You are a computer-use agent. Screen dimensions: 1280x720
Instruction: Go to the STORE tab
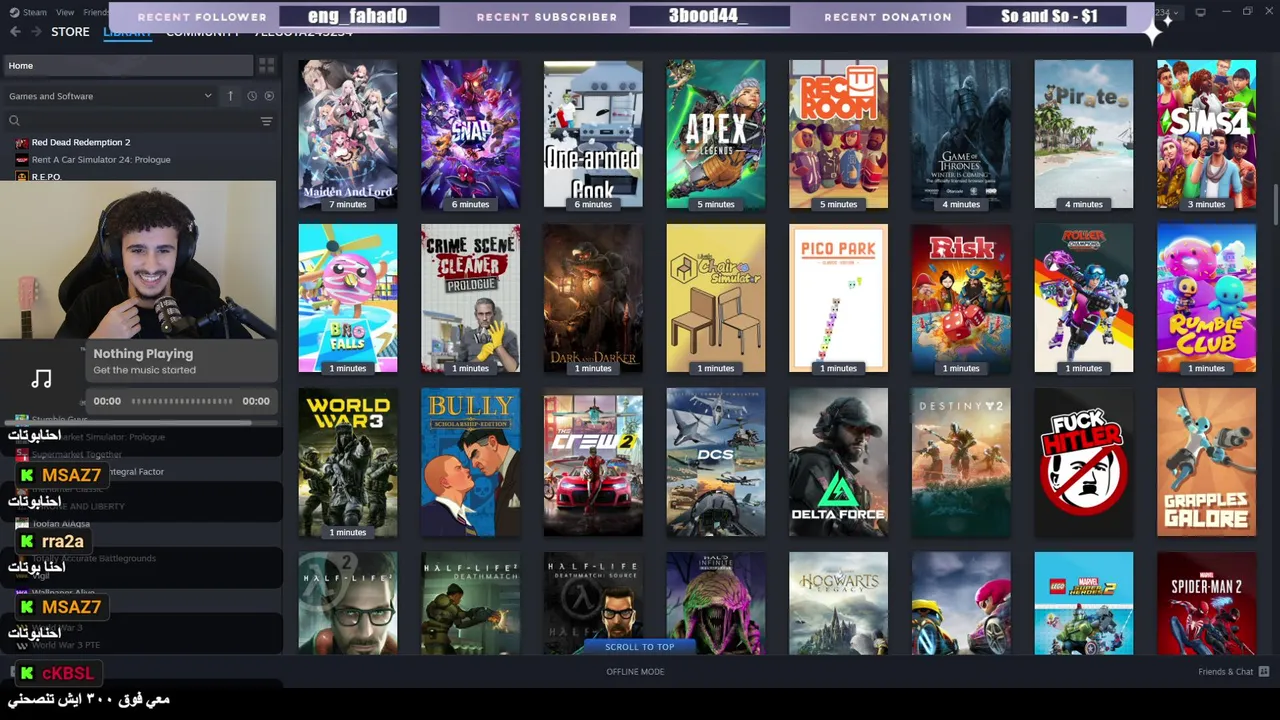tap(70, 32)
